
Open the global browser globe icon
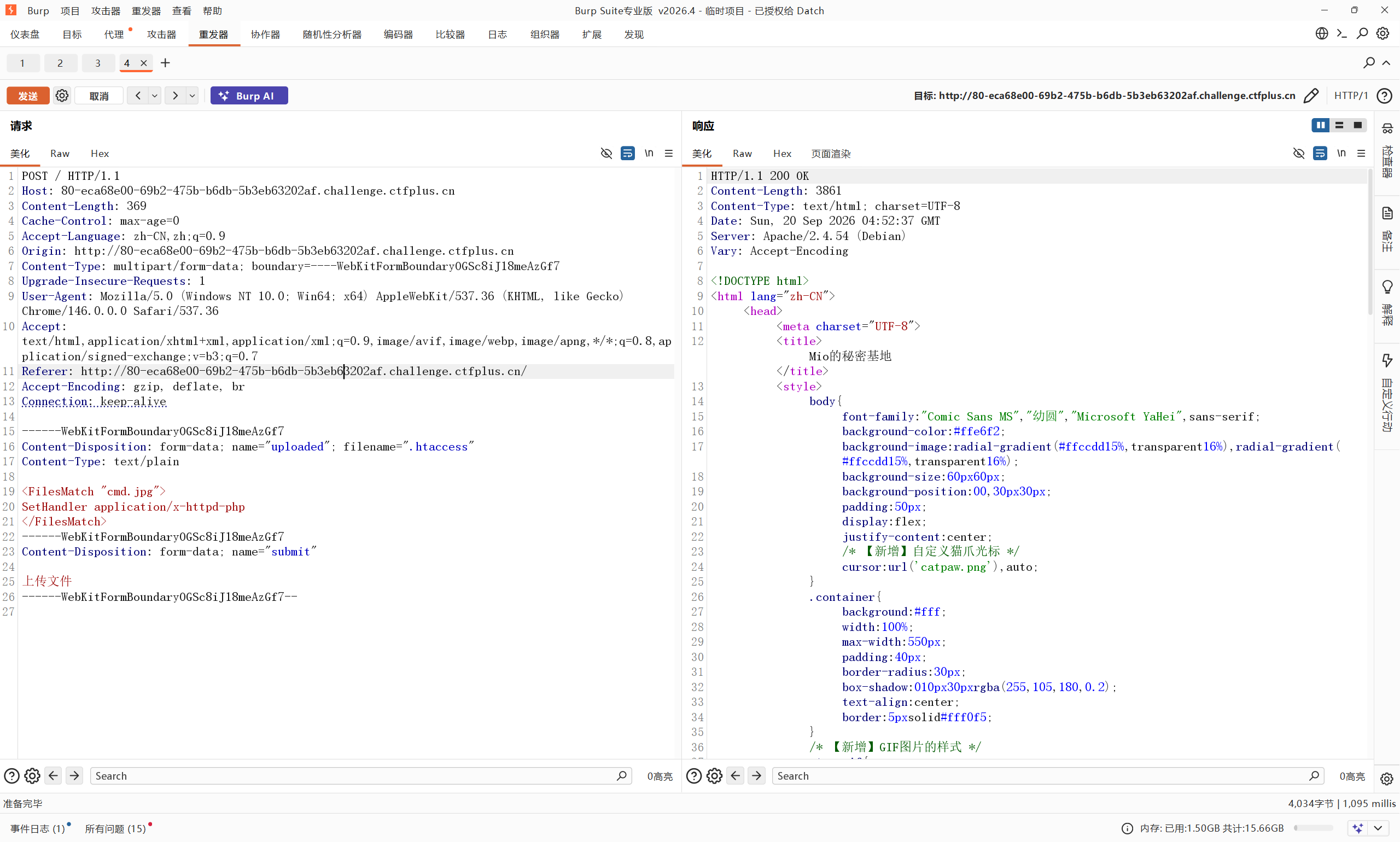click(x=1322, y=33)
